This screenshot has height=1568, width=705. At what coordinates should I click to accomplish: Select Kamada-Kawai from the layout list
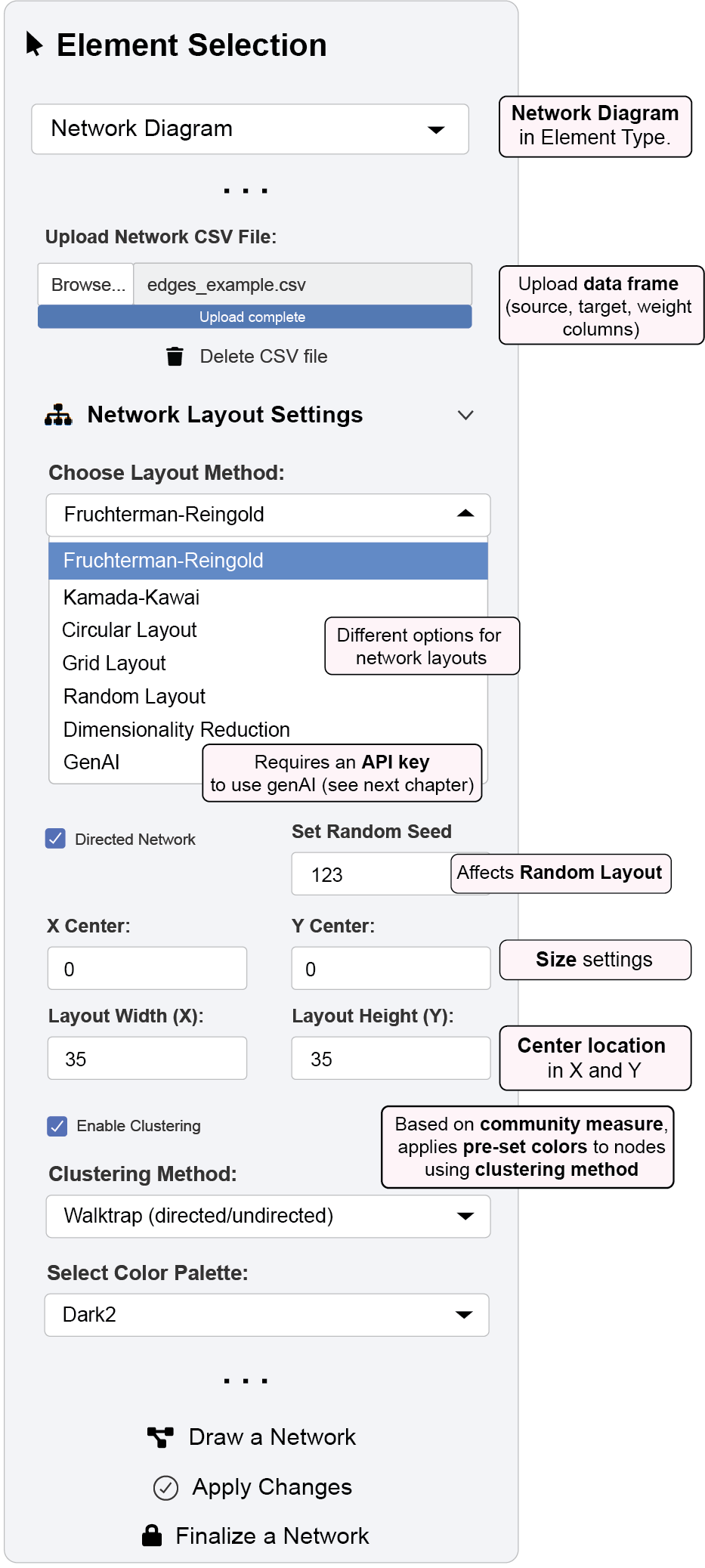[131, 598]
